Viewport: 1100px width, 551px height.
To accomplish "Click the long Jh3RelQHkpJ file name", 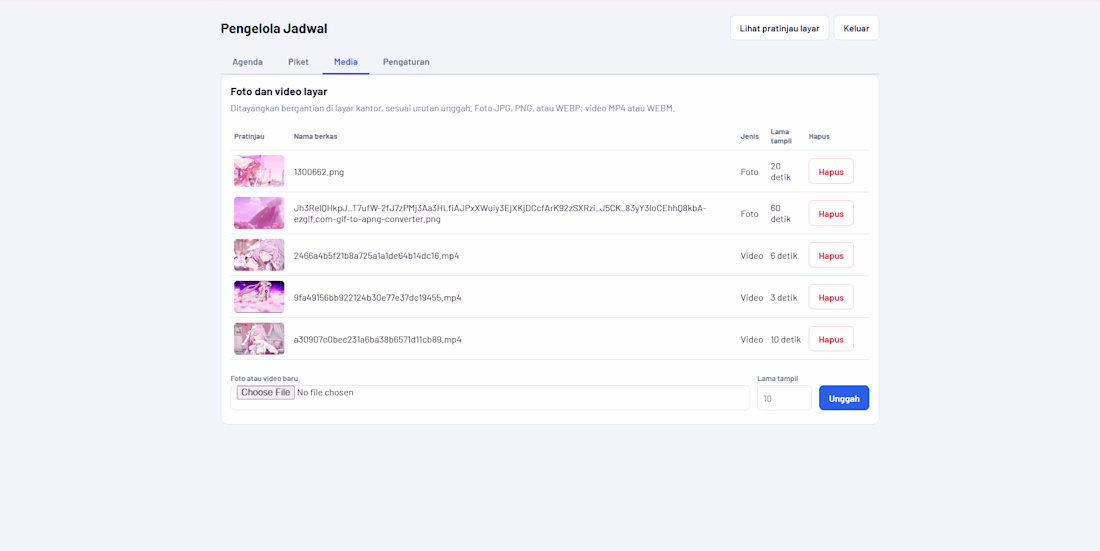I will point(500,213).
